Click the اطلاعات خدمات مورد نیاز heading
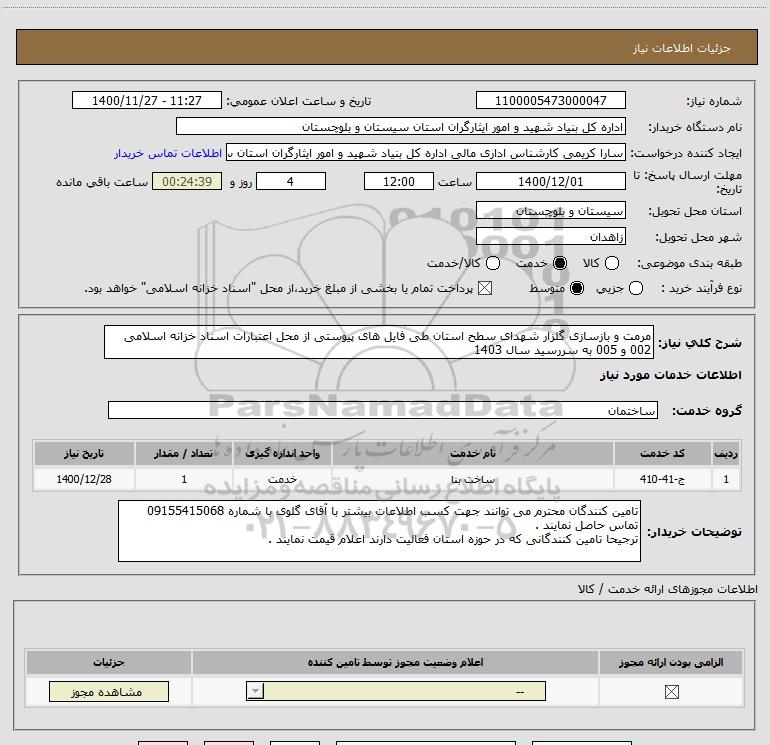Screen dimensions: 770x745 click(x=670, y=375)
